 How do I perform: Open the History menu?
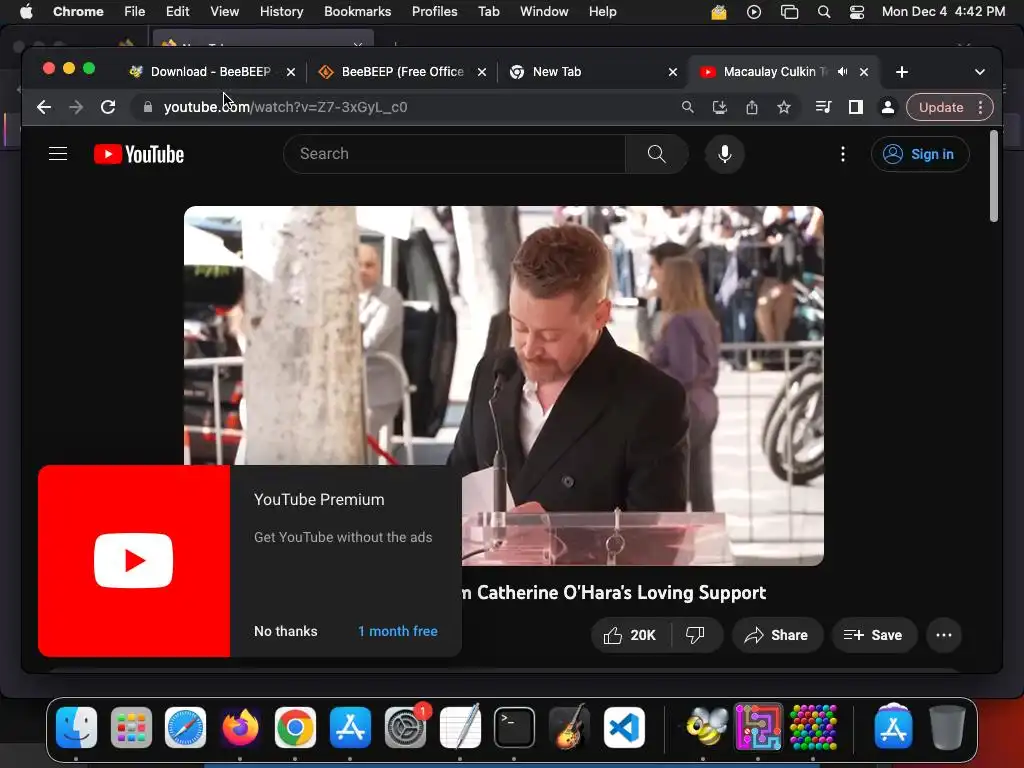(x=281, y=12)
